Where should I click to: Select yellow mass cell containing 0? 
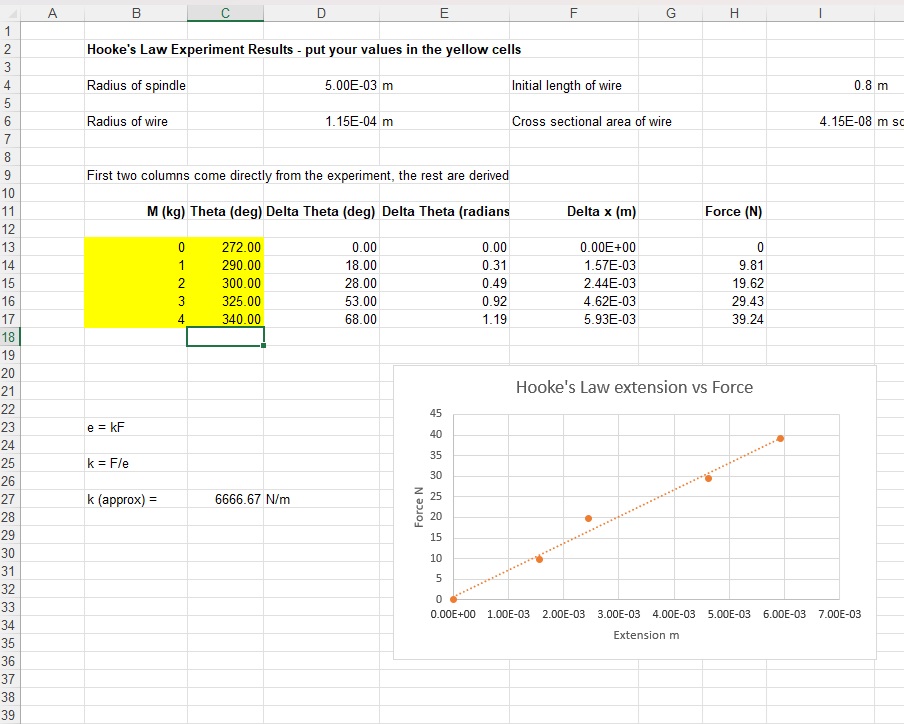[x=136, y=247]
